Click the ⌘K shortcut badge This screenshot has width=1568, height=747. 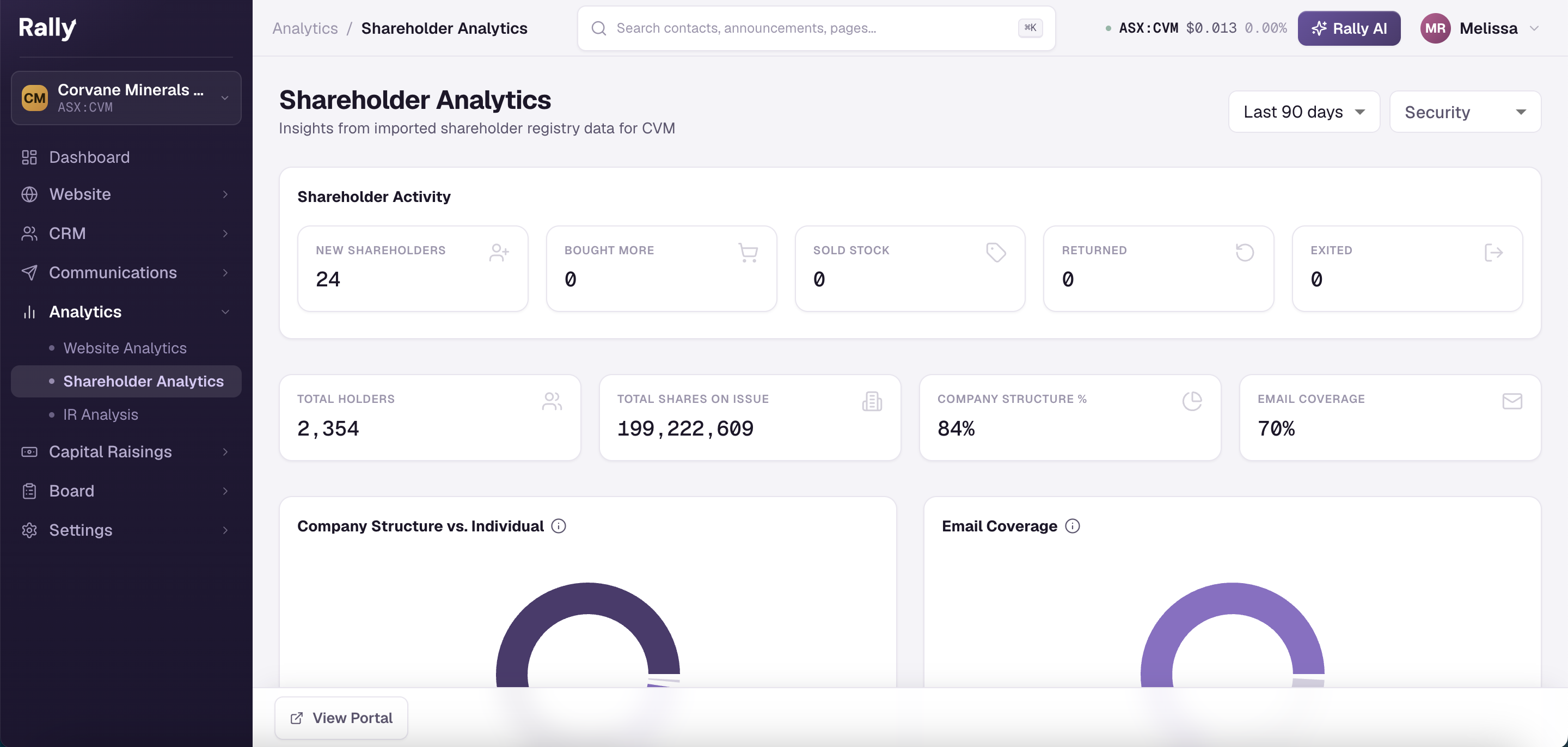(x=1030, y=28)
